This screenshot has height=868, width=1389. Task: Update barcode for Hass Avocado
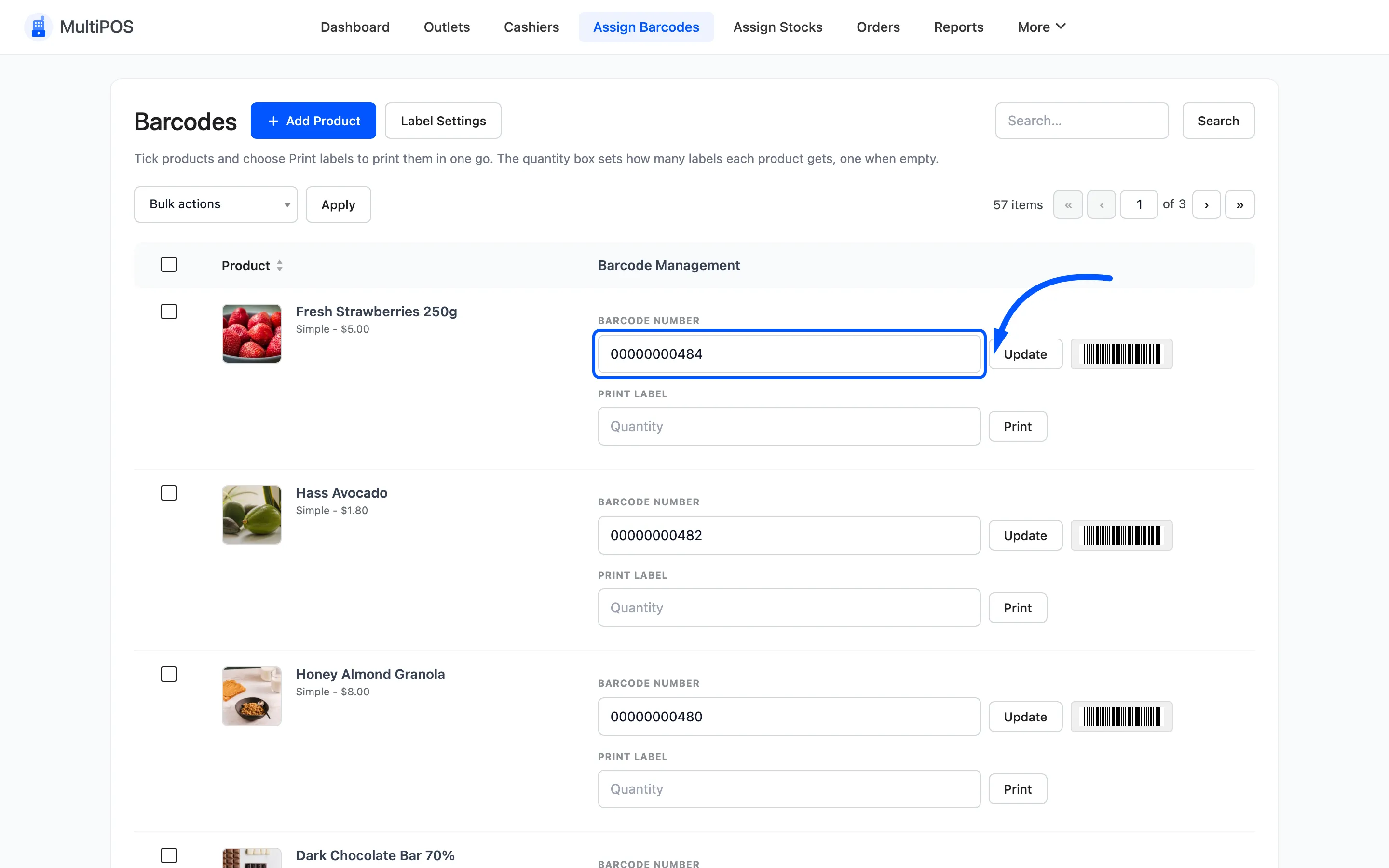[1025, 536]
